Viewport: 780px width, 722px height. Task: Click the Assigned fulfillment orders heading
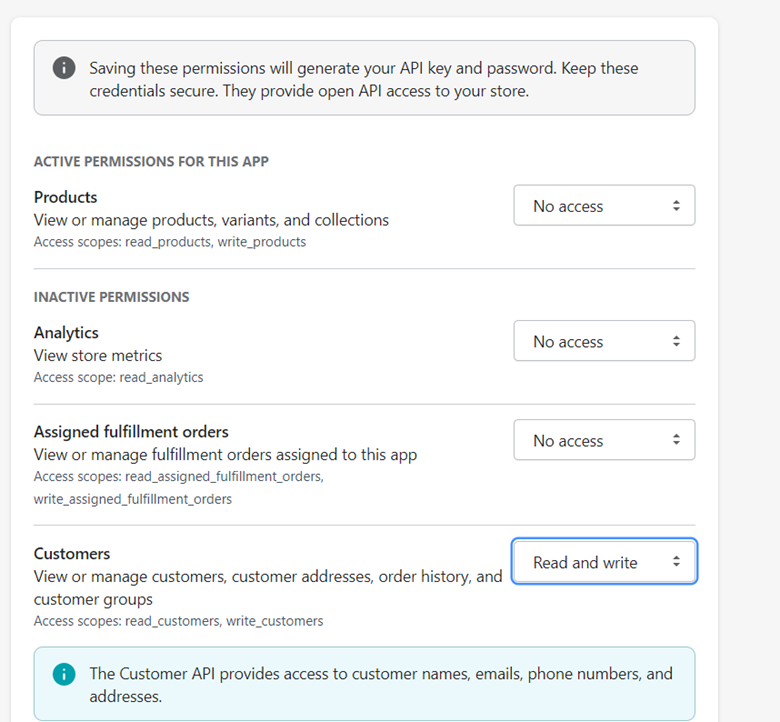[x=131, y=431]
